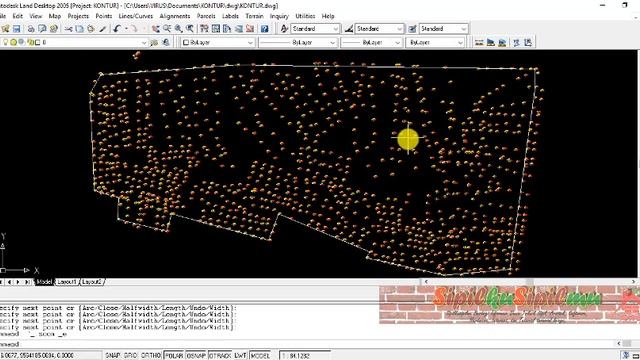Click the Save drawing icon
The height and width of the screenshot is (360, 640).
pyautogui.click(x=17, y=29)
